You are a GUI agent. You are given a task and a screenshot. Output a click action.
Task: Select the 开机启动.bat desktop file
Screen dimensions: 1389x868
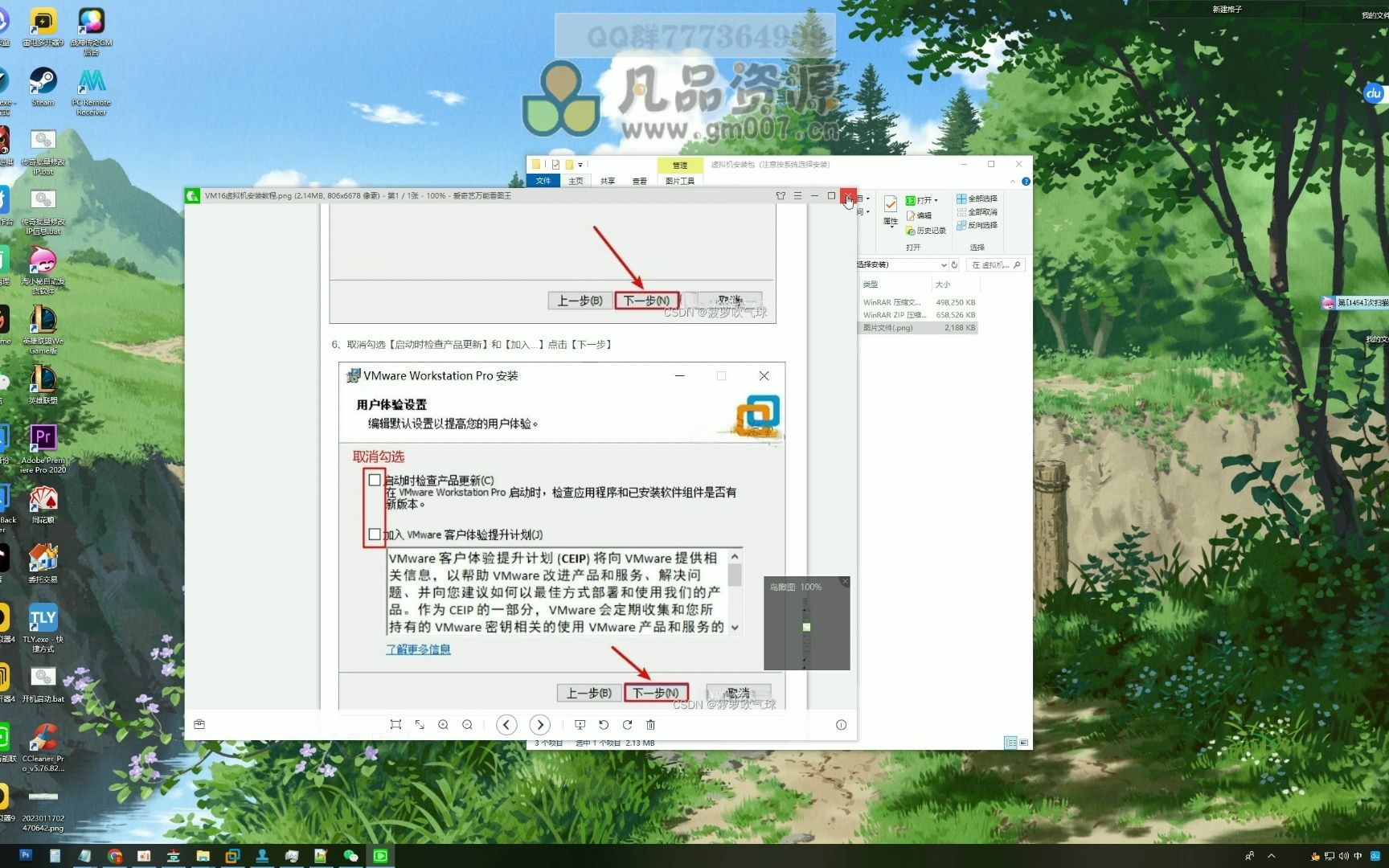click(x=43, y=683)
